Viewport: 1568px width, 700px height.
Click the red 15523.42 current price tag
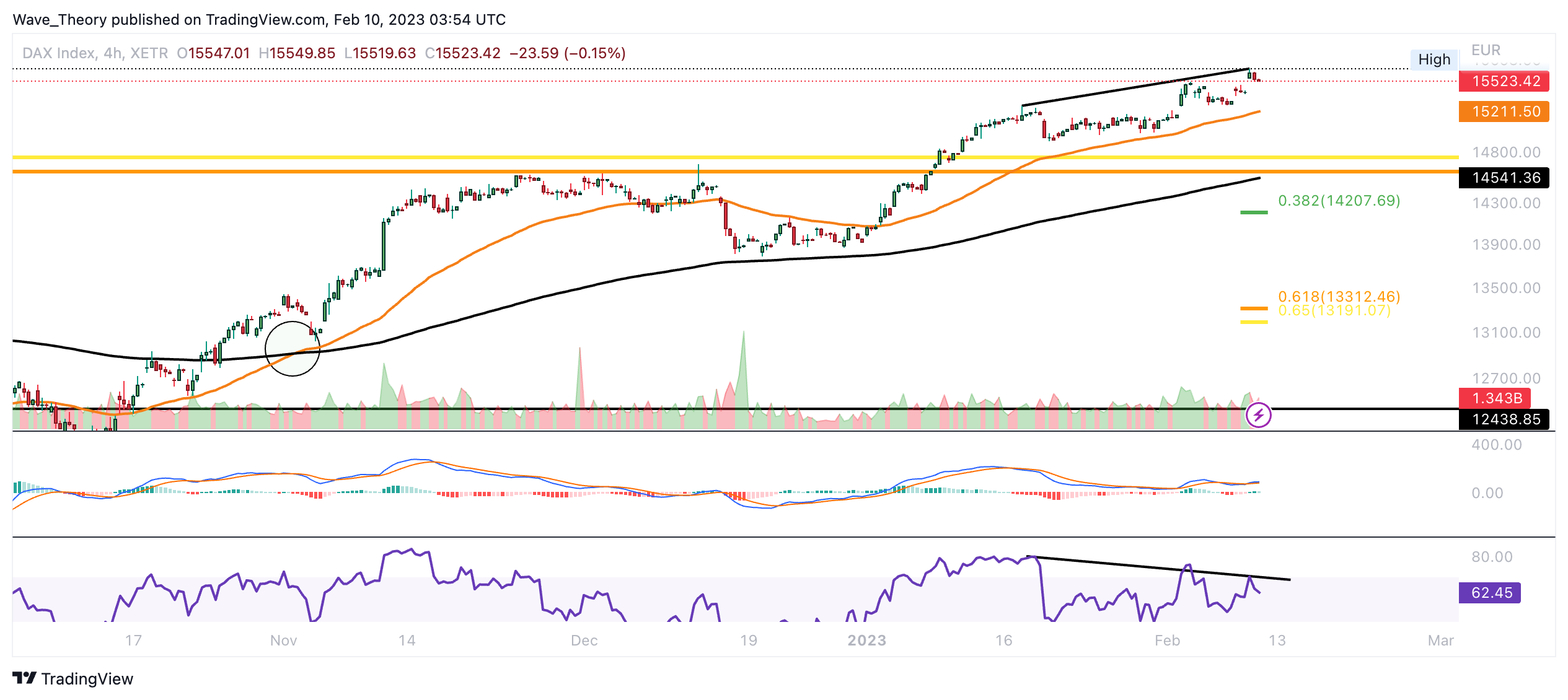1505,81
